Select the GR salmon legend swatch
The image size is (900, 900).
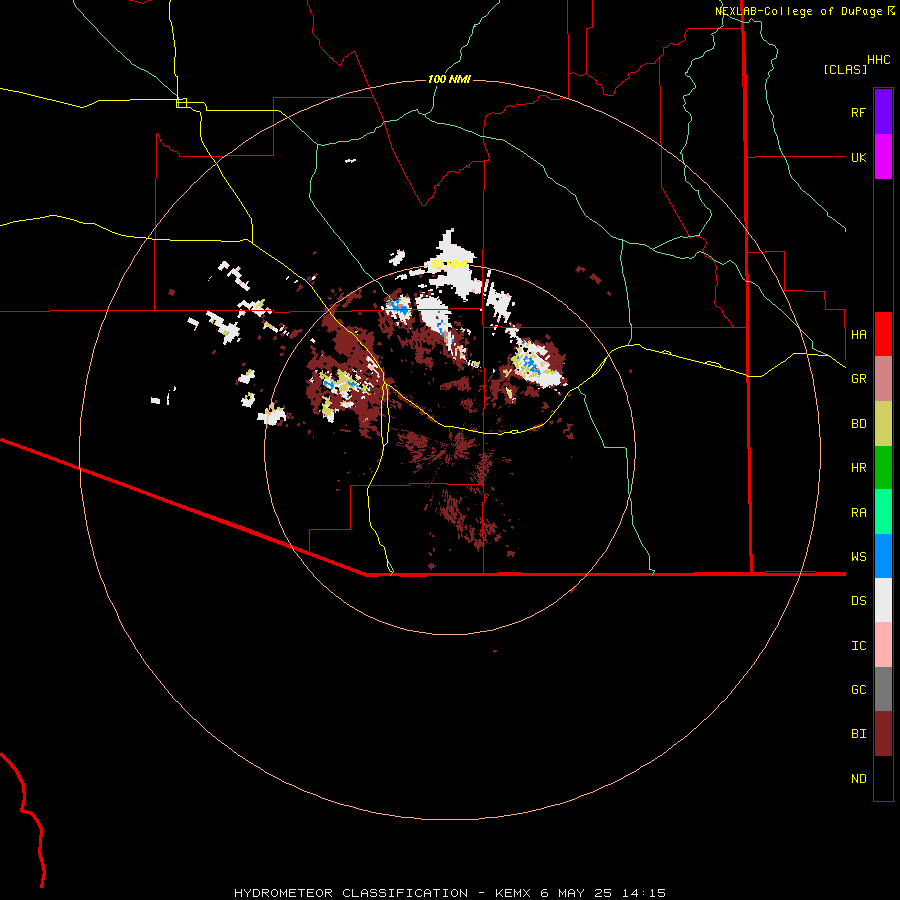tap(883, 379)
